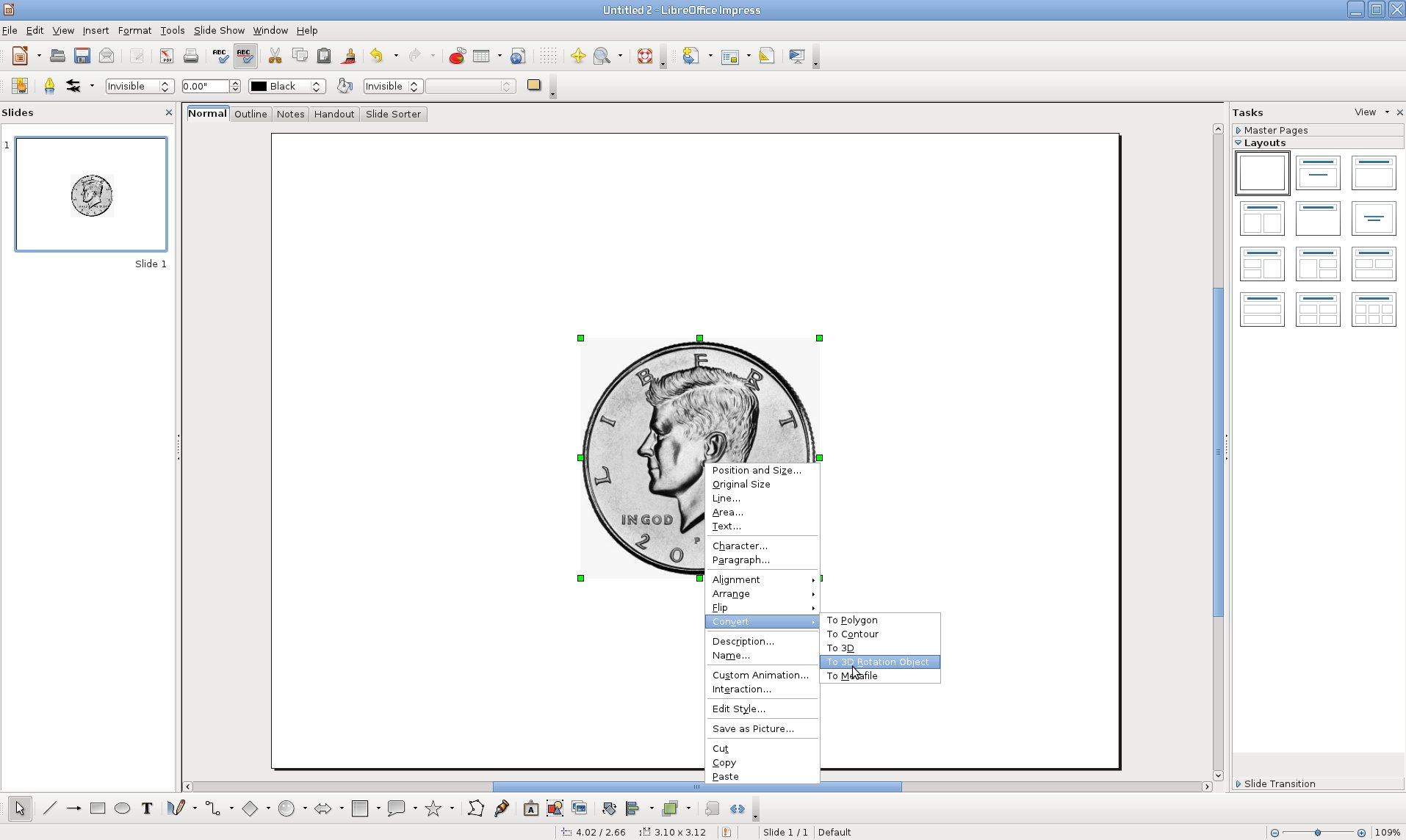This screenshot has width=1406, height=840.
Task: Increase line width with stepper
Action: pos(235,83)
